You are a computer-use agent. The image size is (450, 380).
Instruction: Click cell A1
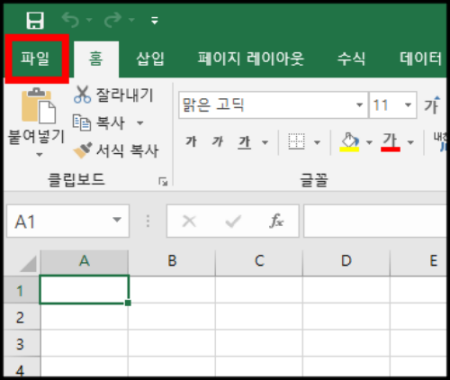pyautogui.click(x=84, y=290)
